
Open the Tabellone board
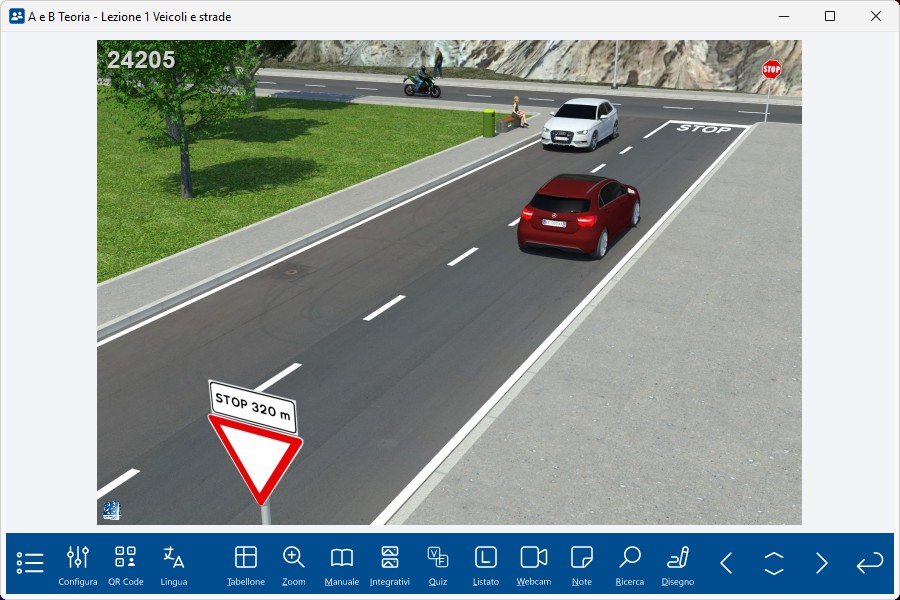coord(246,564)
